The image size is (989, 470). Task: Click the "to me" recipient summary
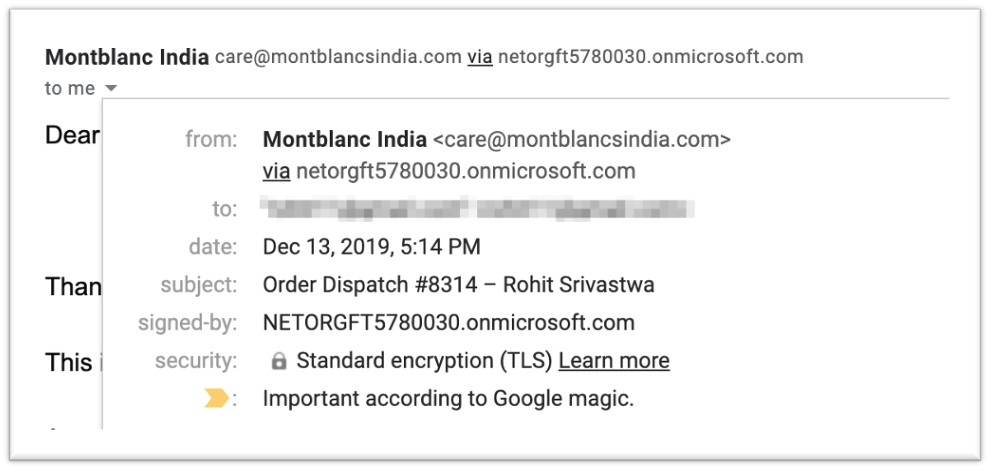pos(70,88)
